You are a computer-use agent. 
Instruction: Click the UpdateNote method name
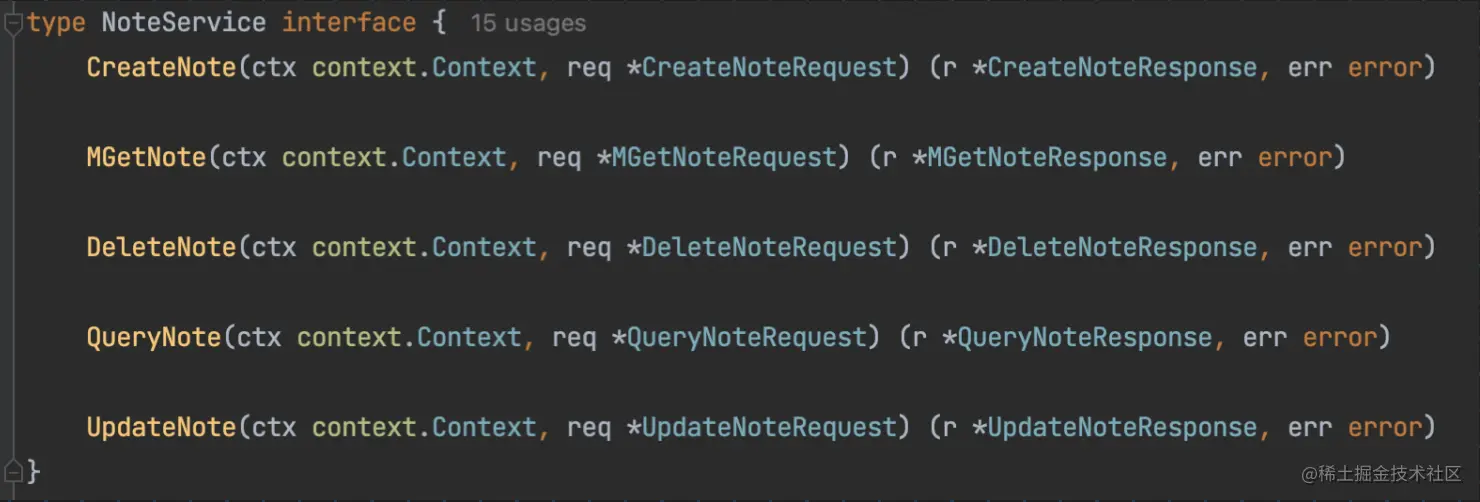161,427
